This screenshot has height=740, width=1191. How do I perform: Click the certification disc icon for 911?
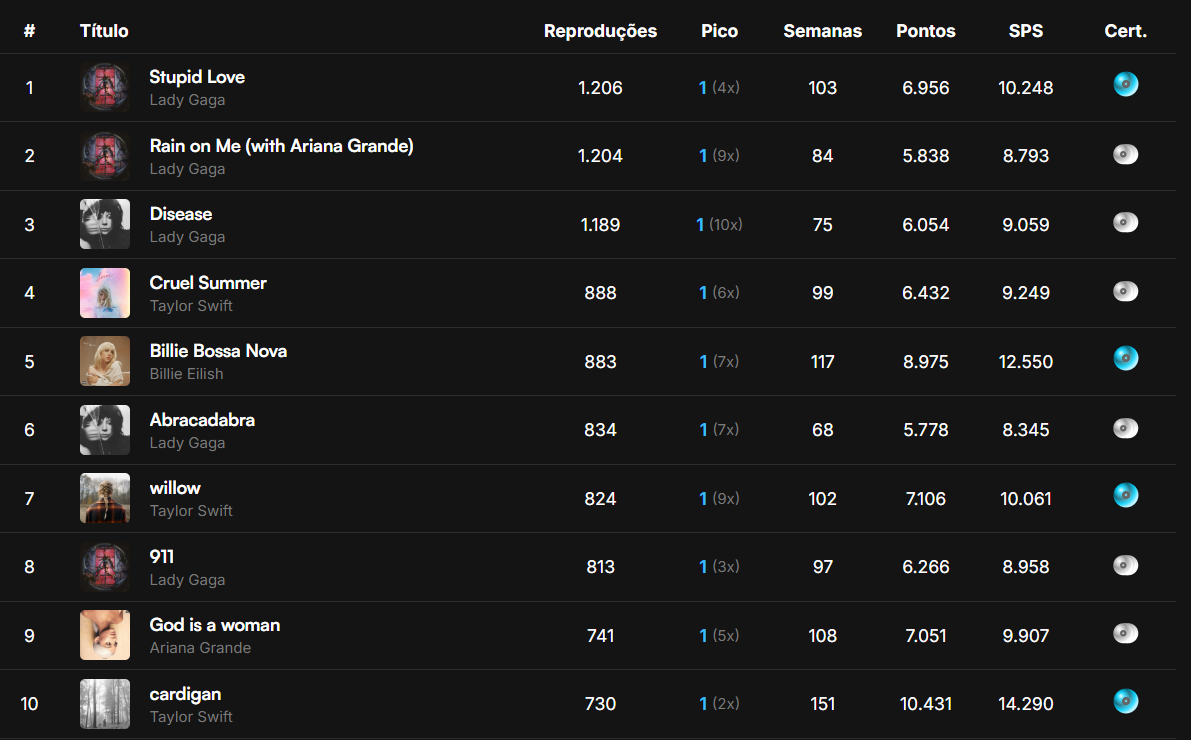point(1126,565)
